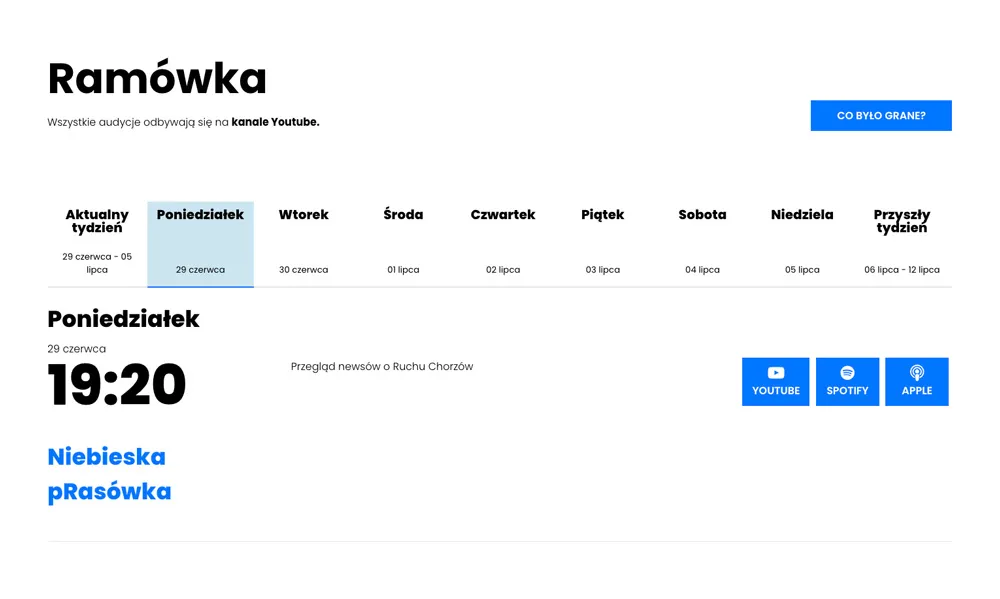Switch to the Wtorek tab

click(x=304, y=244)
